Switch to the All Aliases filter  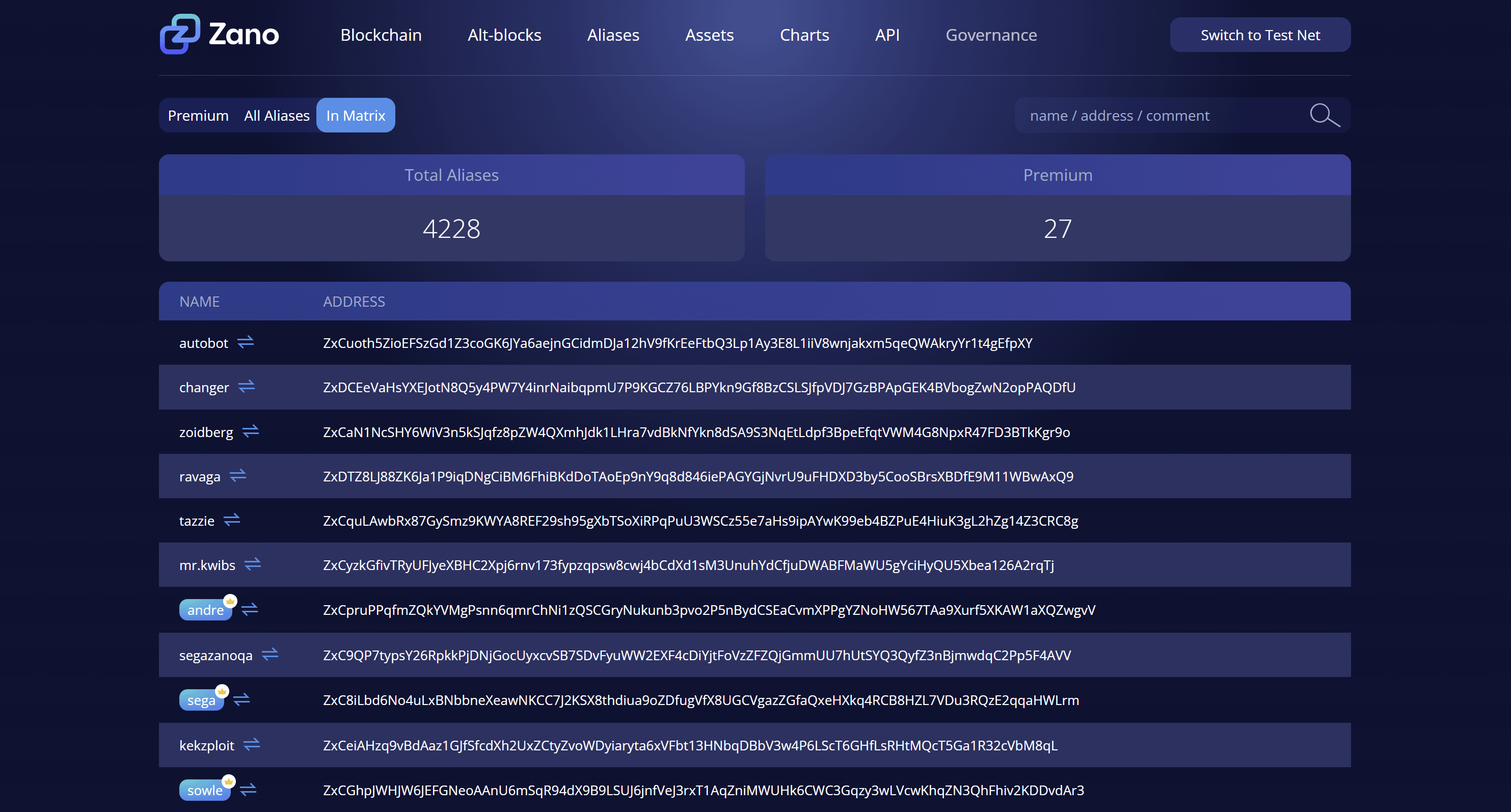tap(276, 115)
